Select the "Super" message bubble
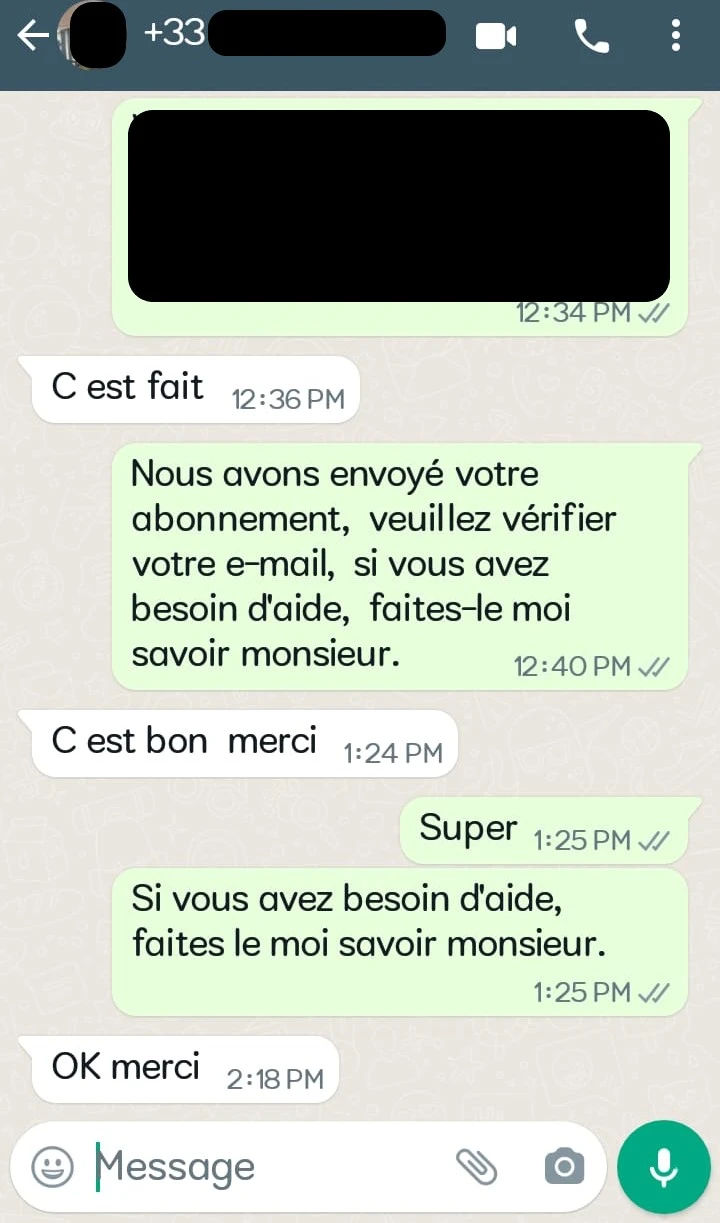 tap(544, 829)
